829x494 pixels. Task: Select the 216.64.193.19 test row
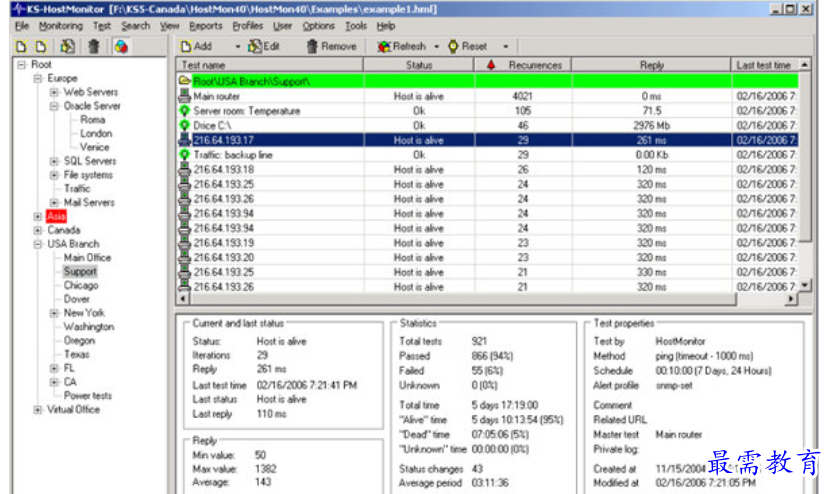tap(487, 243)
